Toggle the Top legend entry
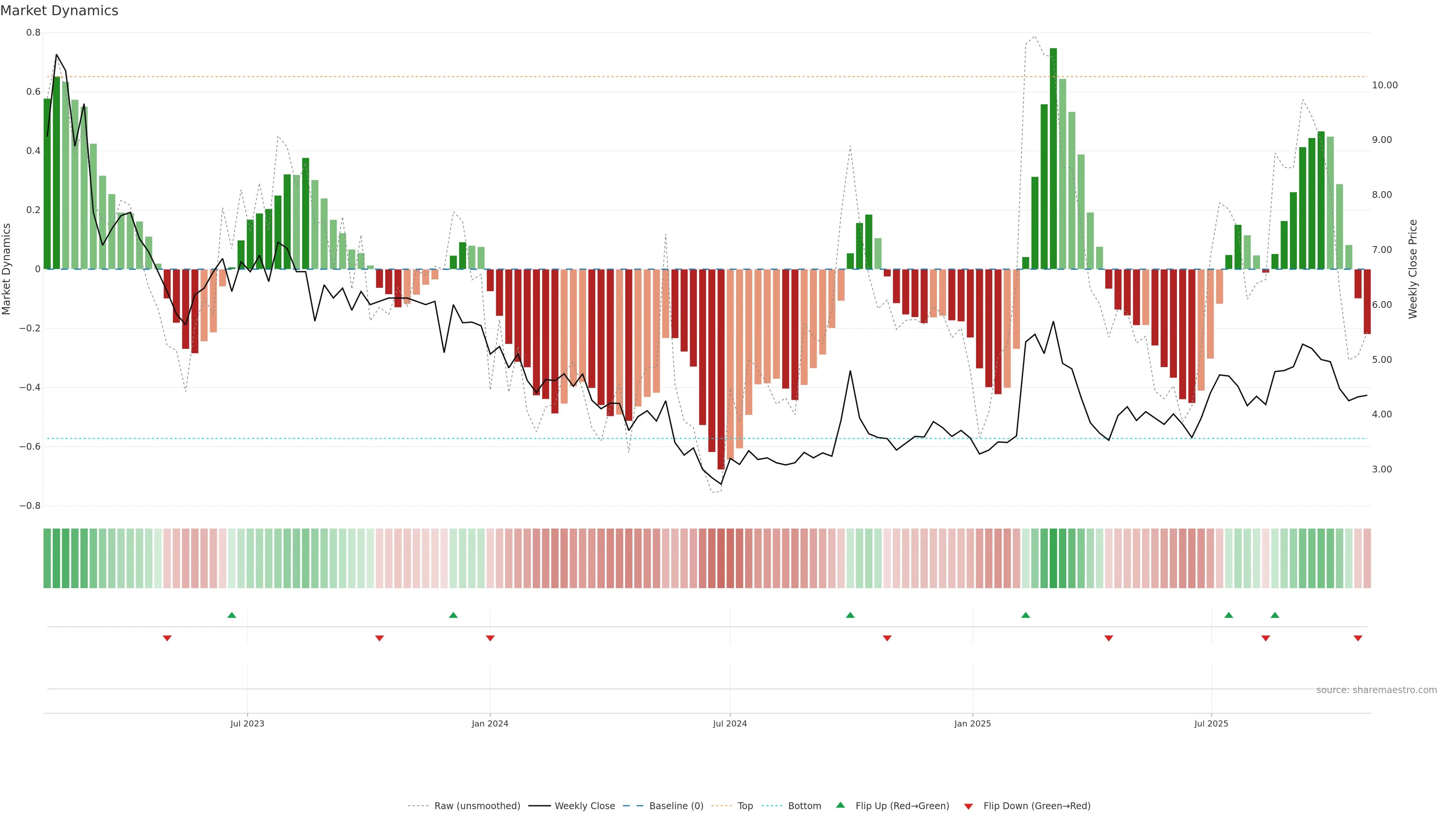 tap(745, 806)
